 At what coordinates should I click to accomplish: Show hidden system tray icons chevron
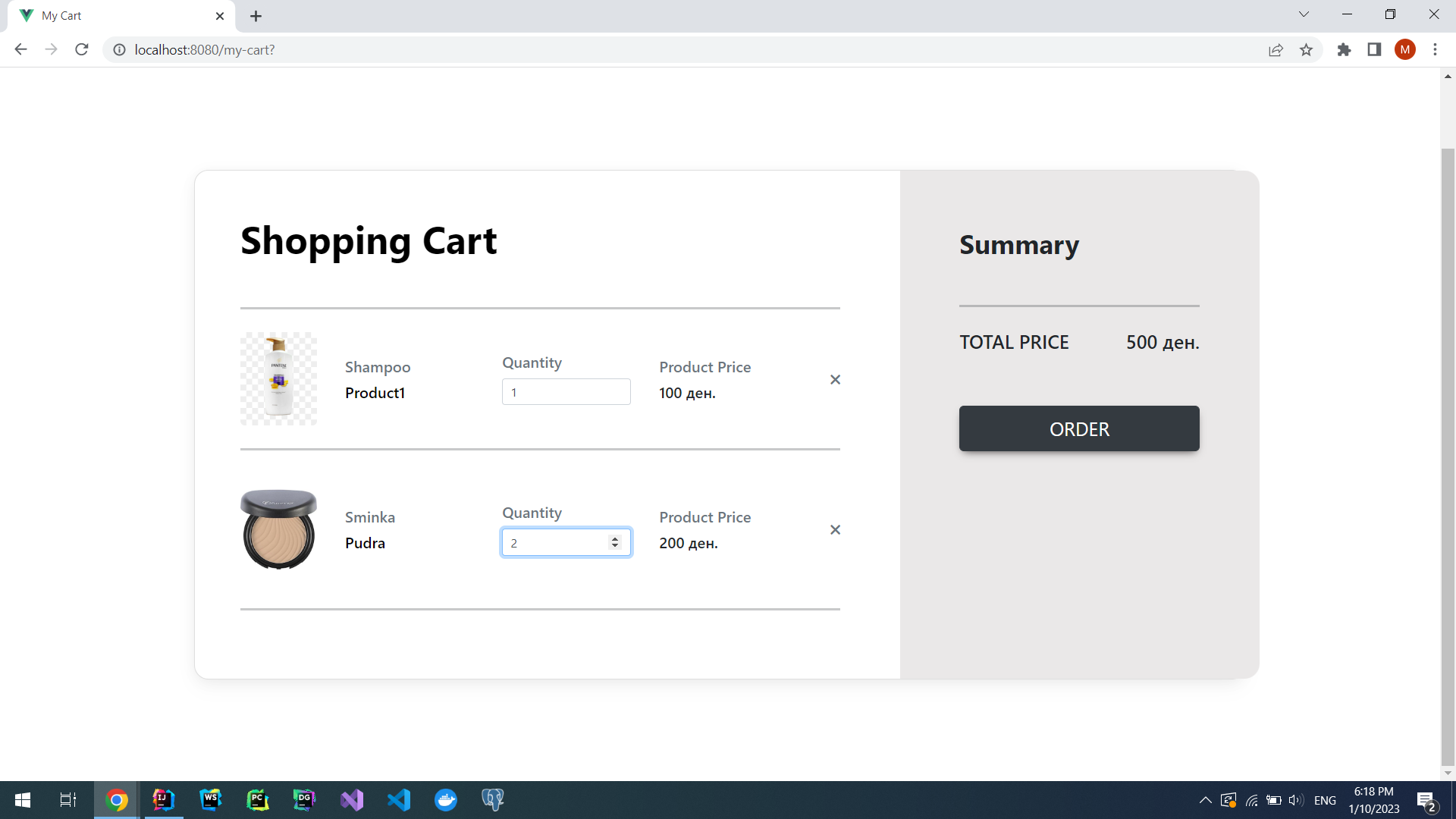pyautogui.click(x=1205, y=800)
